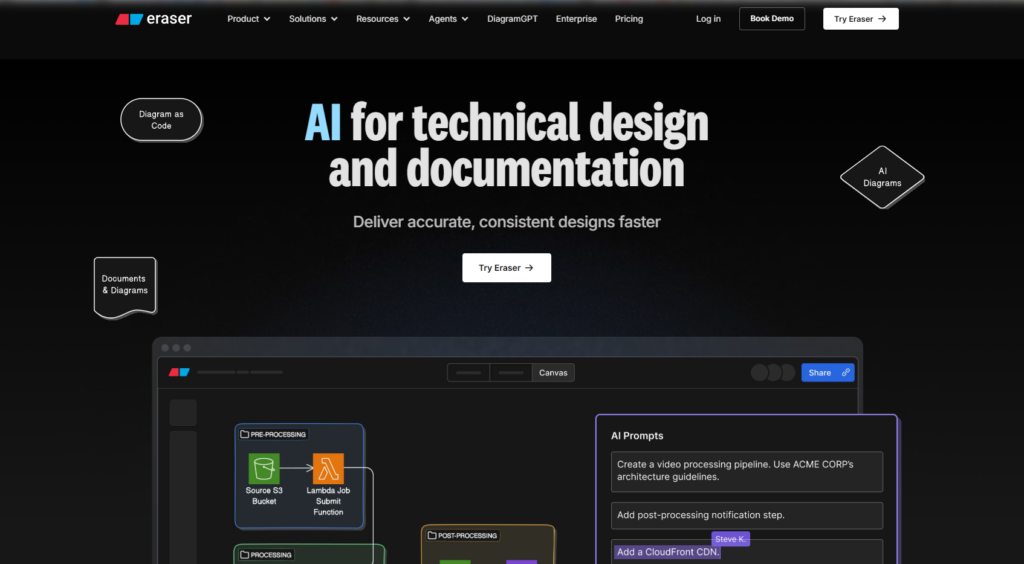Click the Deliver accurate, consistent designs faster text
1024x564 pixels.
point(507,222)
